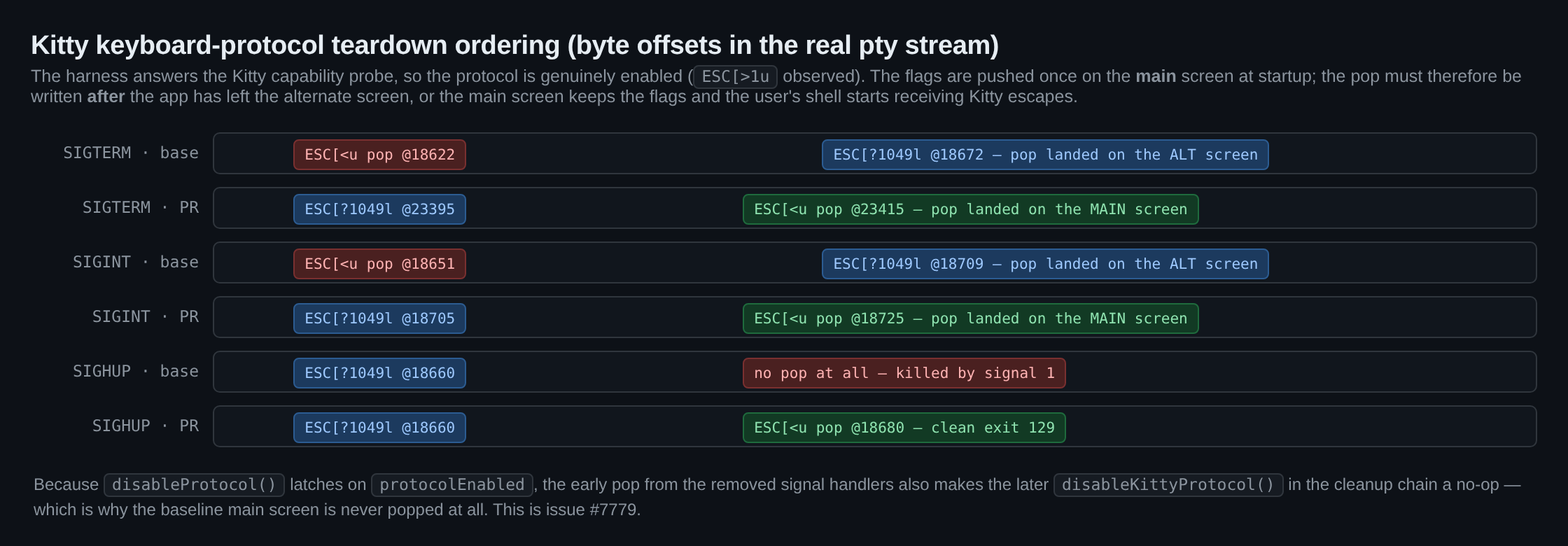Image resolution: width=1568 pixels, height=546 pixels.
Task: Click the 'disableKittyProtocol()' inline code
Action: (1168, 485)
